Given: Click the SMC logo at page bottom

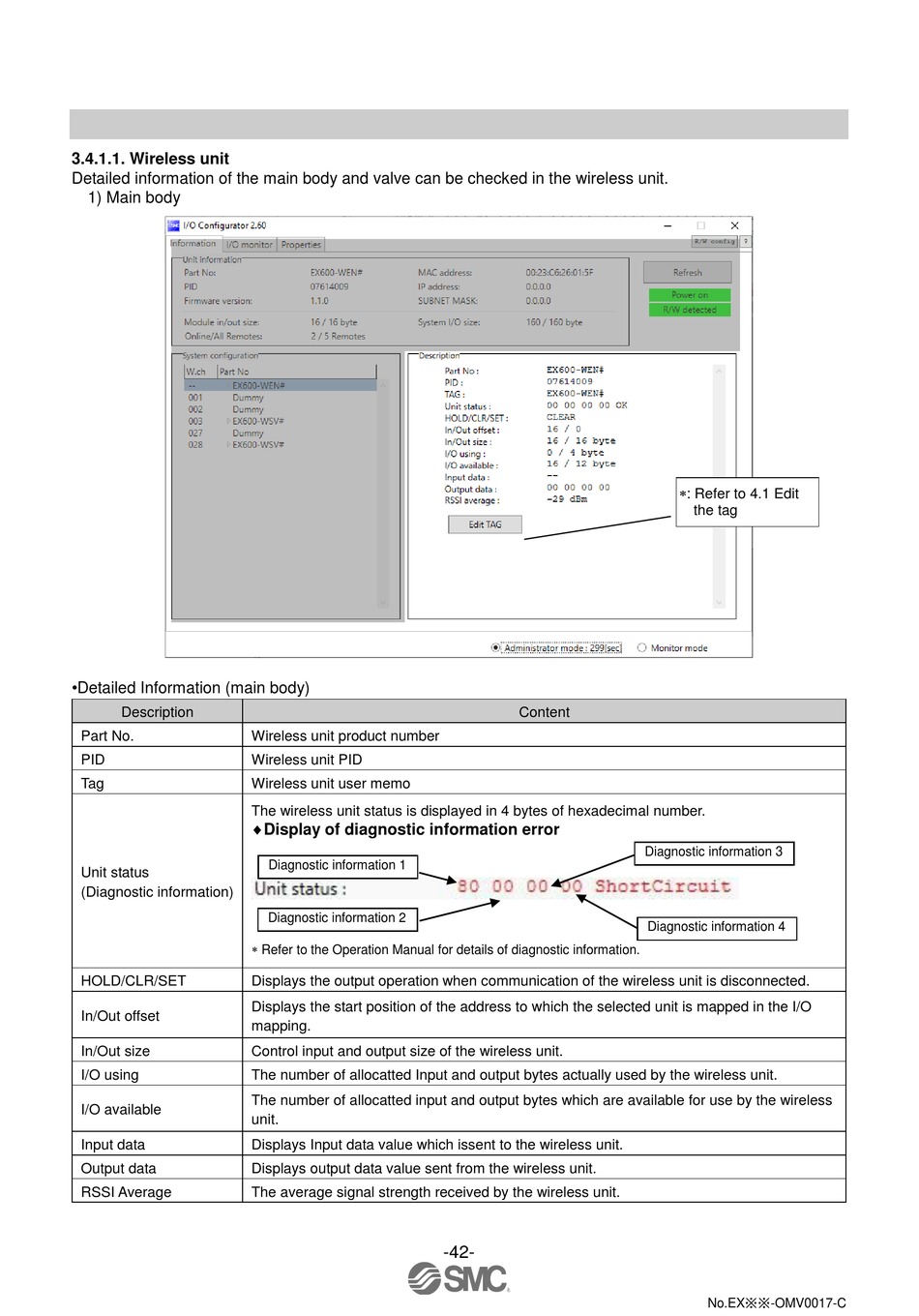Looking at the screenshot, I should (459, 1278).
